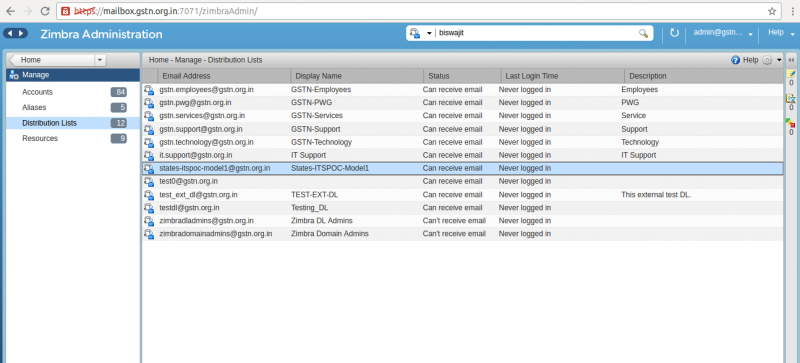Open the search type dropdown arrow

pyautogui.click(x=429, y=33)
